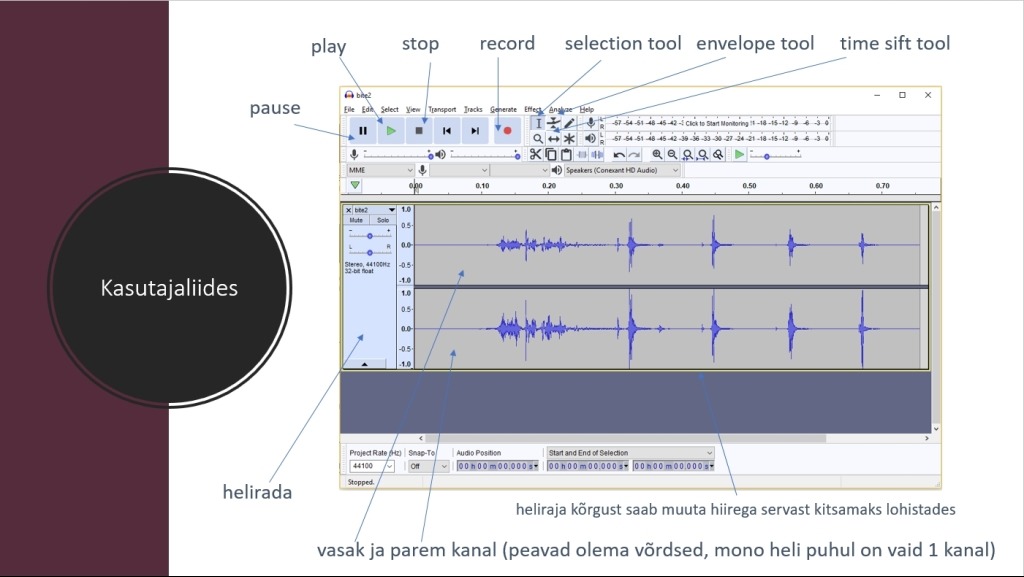Image resolution: width=1024 pixels, height=577 pixels.
Task: Mute the bite2 track
Action: coord(357,220)
